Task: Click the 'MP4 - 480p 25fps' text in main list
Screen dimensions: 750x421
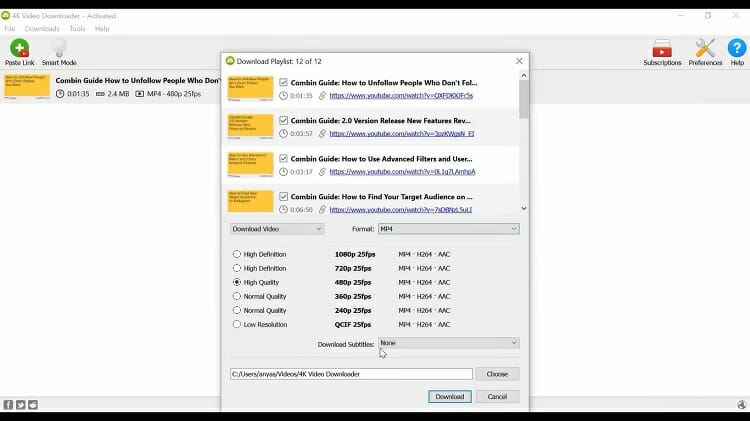Action: [174, 94]
